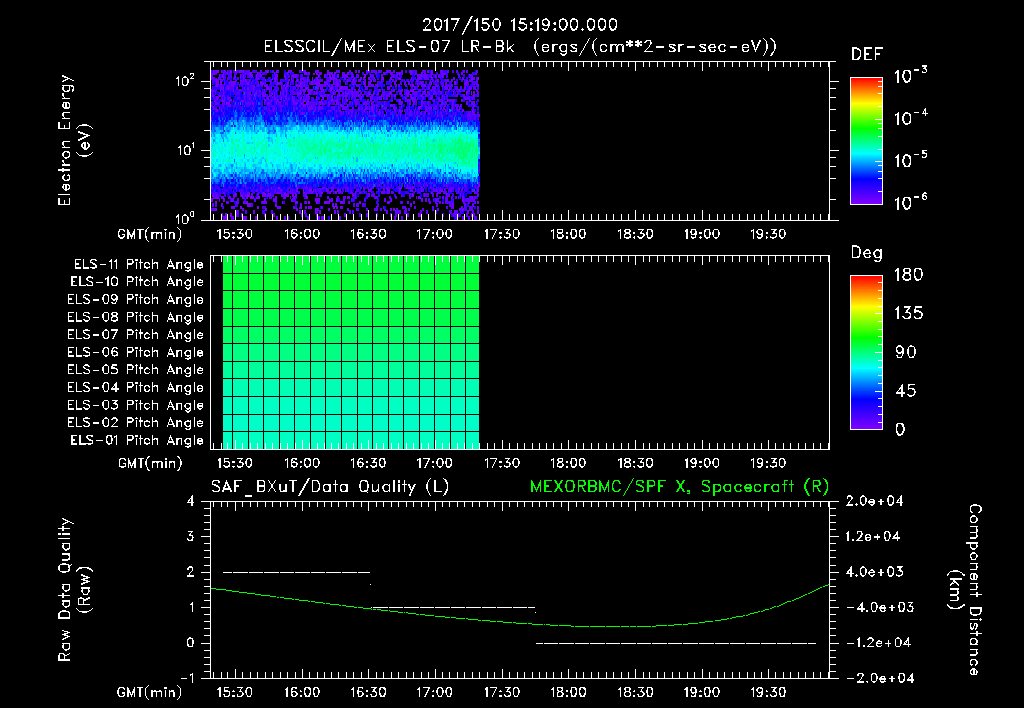Click 18:00 tick label under the spectrogram panel
Viewport: 1024px width, 708px height.
pos(568,234)
